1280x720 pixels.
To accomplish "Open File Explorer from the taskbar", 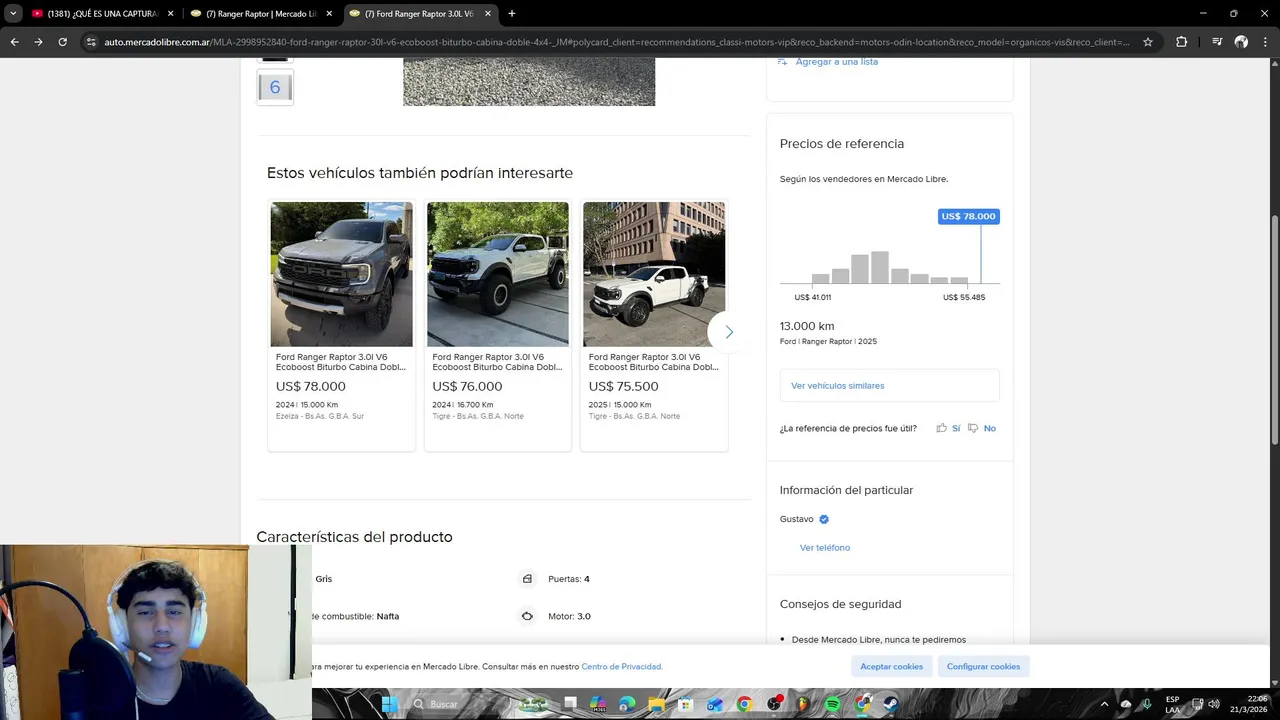I will click(x=656, y=704).
